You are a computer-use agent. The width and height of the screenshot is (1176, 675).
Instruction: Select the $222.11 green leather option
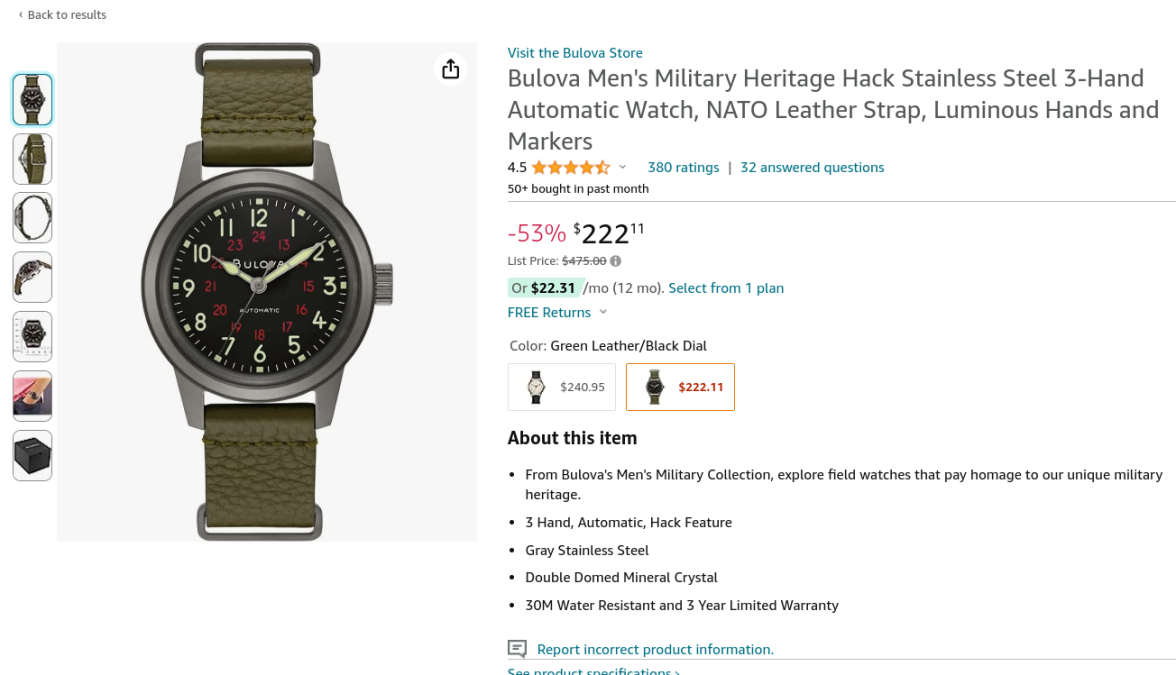click(680, 387)
